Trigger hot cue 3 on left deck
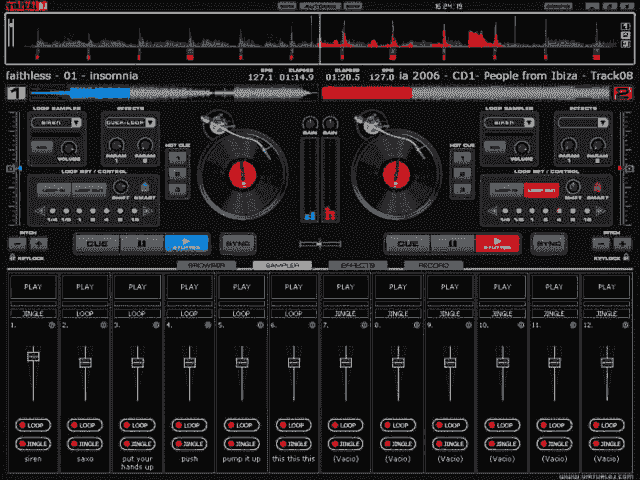640x480 pixels. point(178,189)
